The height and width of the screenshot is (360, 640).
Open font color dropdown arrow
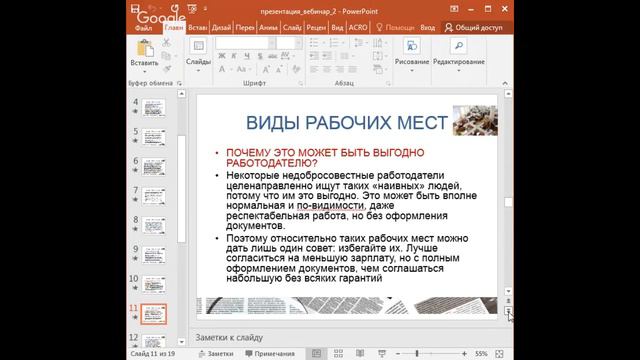click(x=231, y=69)
